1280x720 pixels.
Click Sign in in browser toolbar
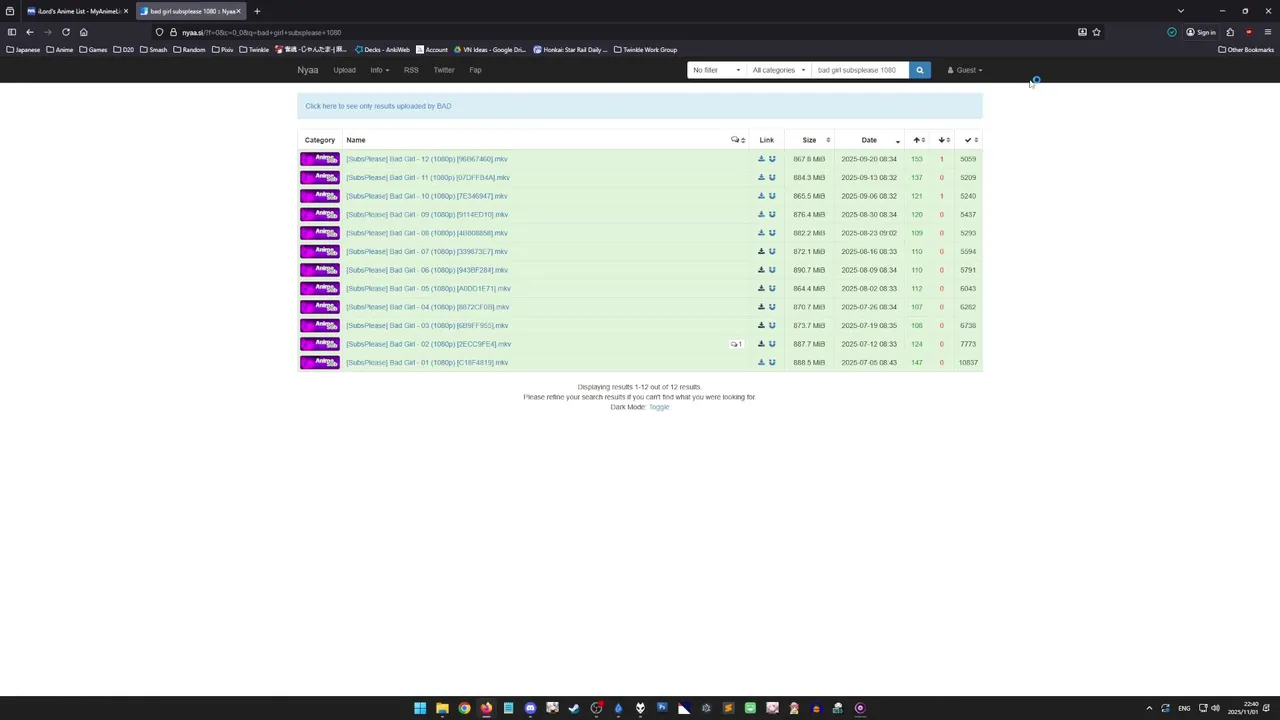click(1201, 32)
